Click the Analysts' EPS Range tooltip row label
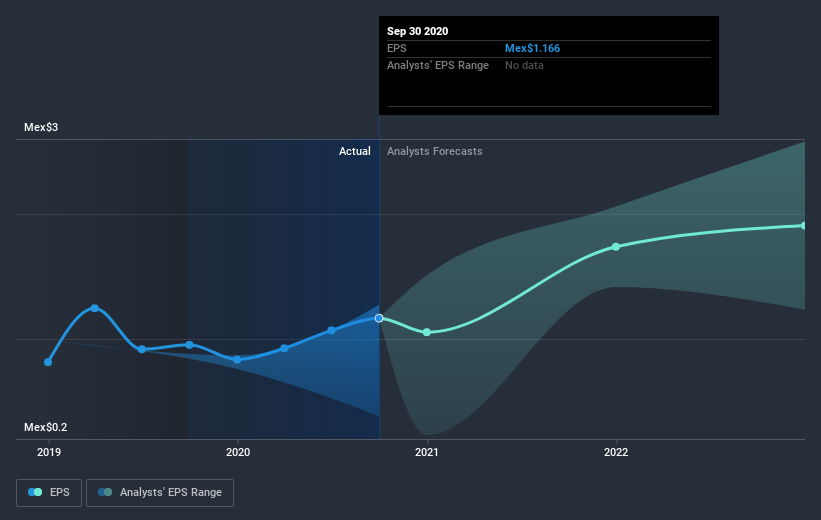 click(438, 65)
